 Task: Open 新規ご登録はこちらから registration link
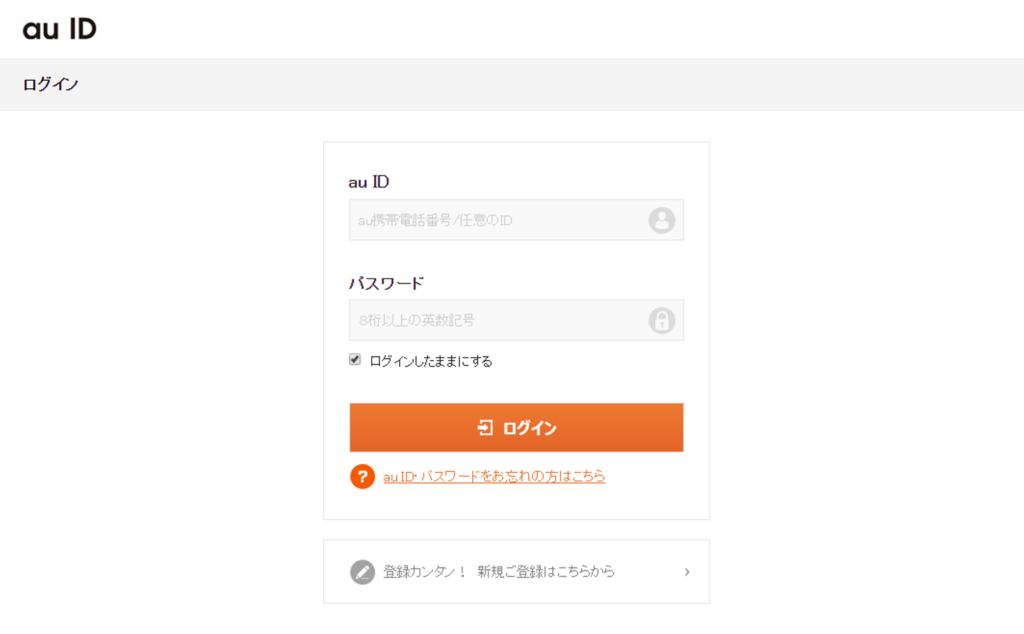546,572
